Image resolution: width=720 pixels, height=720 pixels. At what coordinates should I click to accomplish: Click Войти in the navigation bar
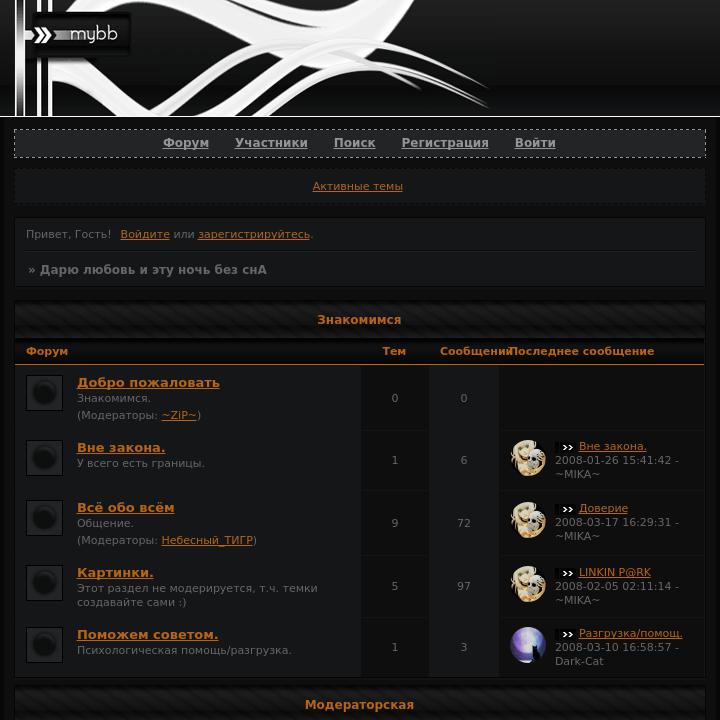(535, 143)
